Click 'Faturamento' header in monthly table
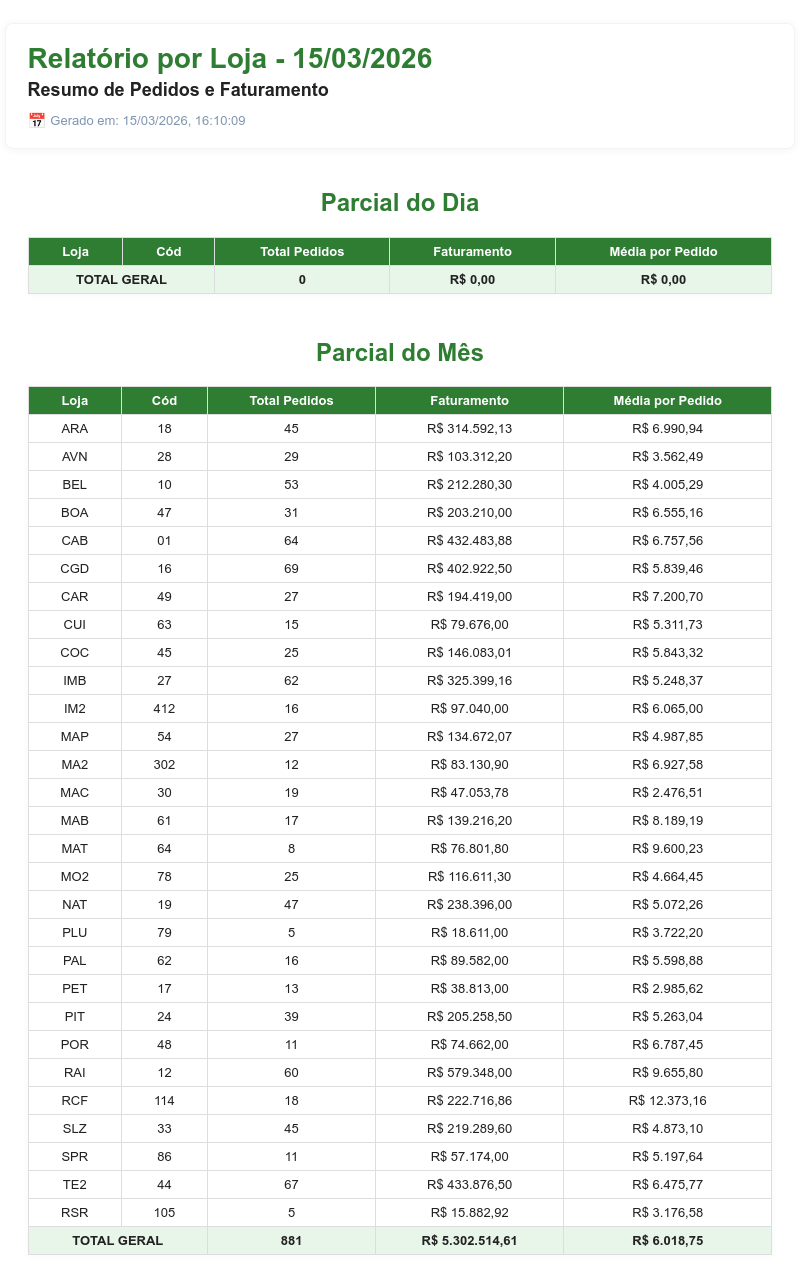The width and height of the screenshot is (800, 1283). (x=469, y=401)
